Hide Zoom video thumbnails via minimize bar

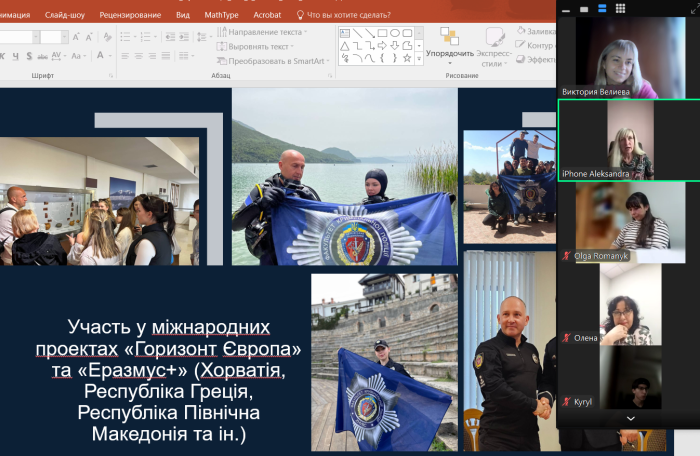click(566, 9)
